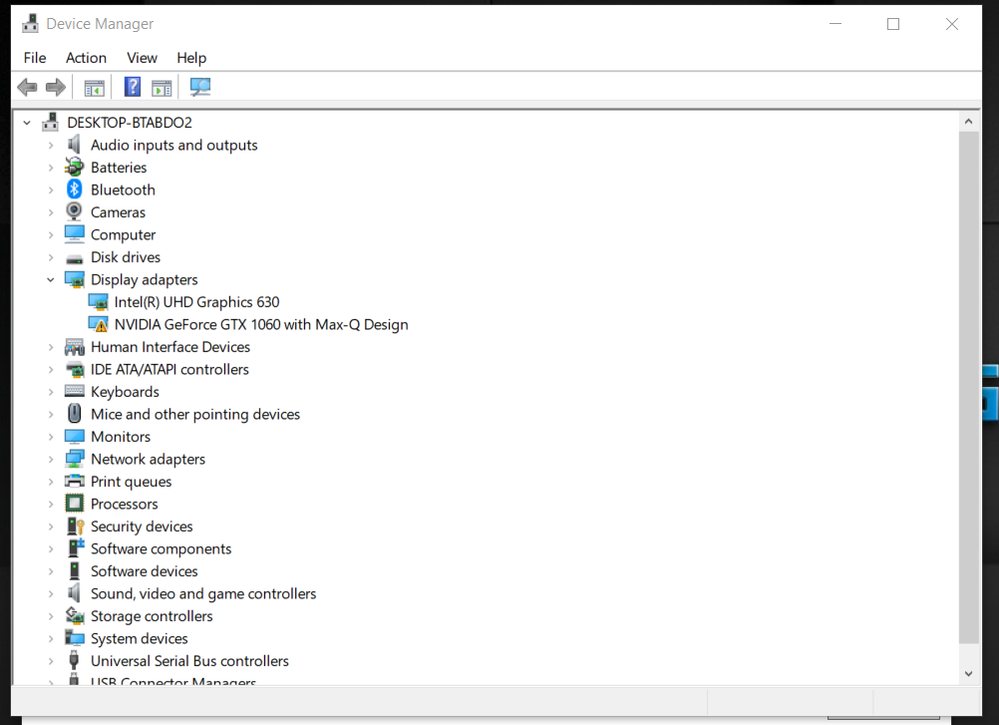Click the Human Interface Devices icon
This screenshot has width=999, height=725.
pos(75,347)
